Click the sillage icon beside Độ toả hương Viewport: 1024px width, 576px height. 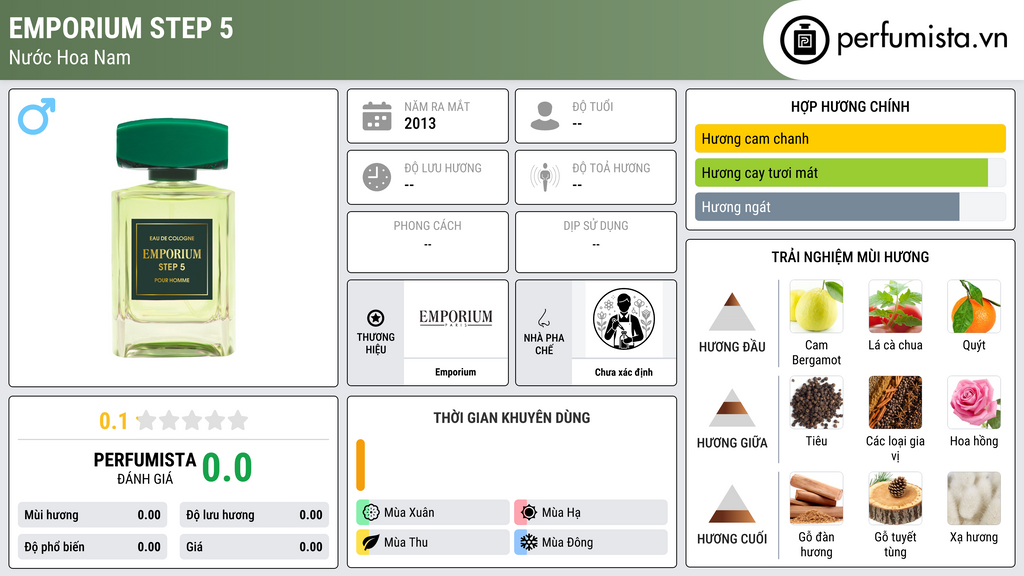point(545,177)
